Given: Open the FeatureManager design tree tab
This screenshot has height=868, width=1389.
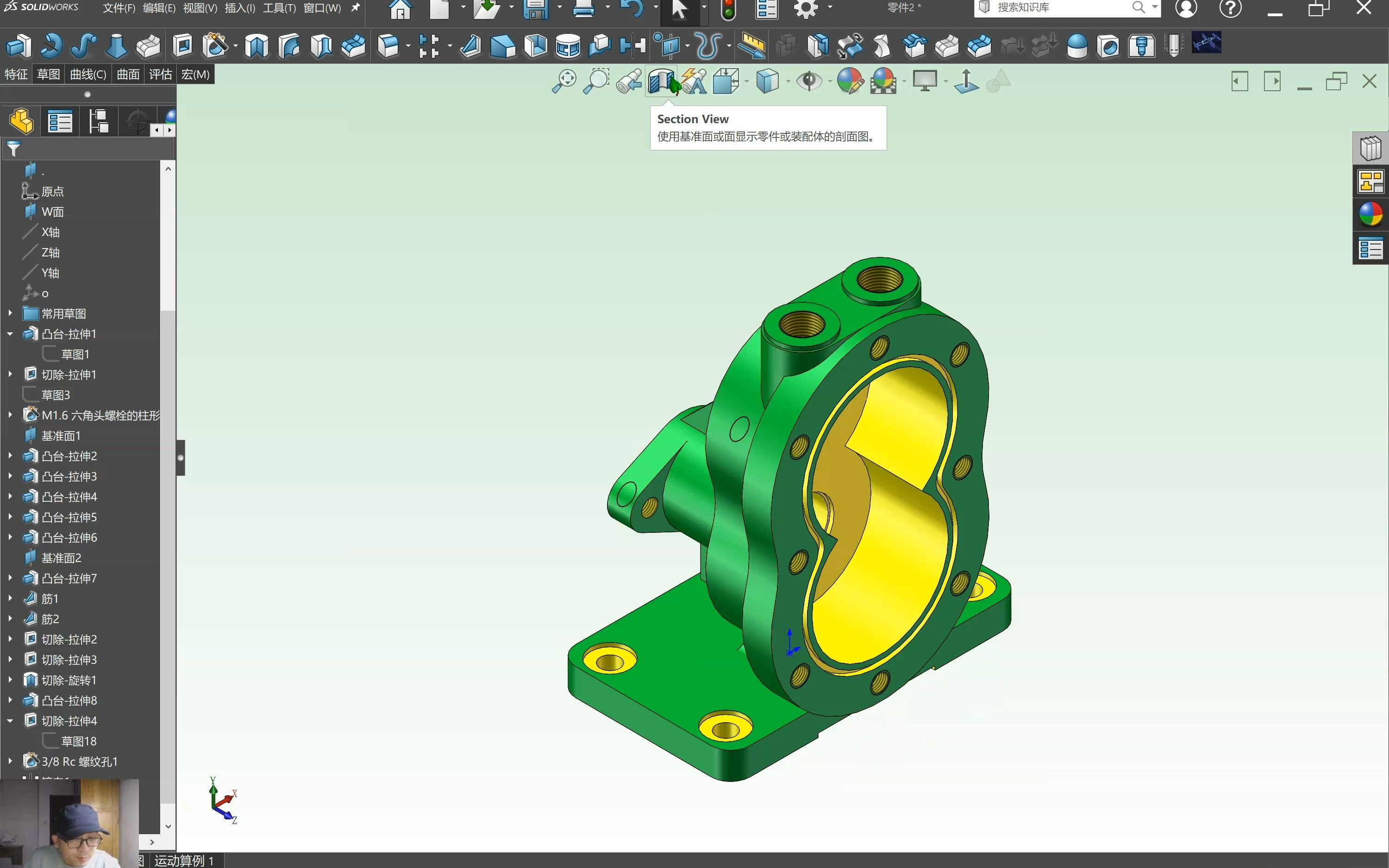Looking at the screenshot, I should coord(21,121).
